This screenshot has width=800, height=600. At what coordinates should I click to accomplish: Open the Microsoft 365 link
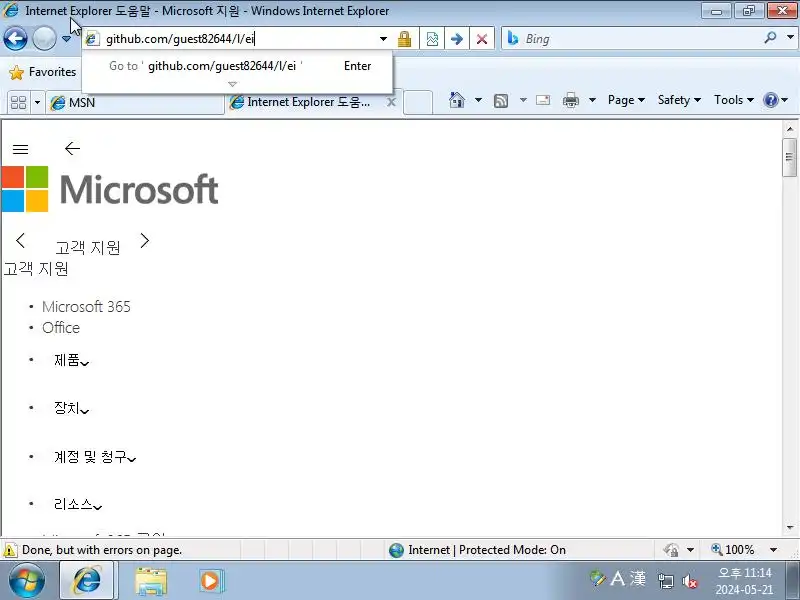point(86,307)
